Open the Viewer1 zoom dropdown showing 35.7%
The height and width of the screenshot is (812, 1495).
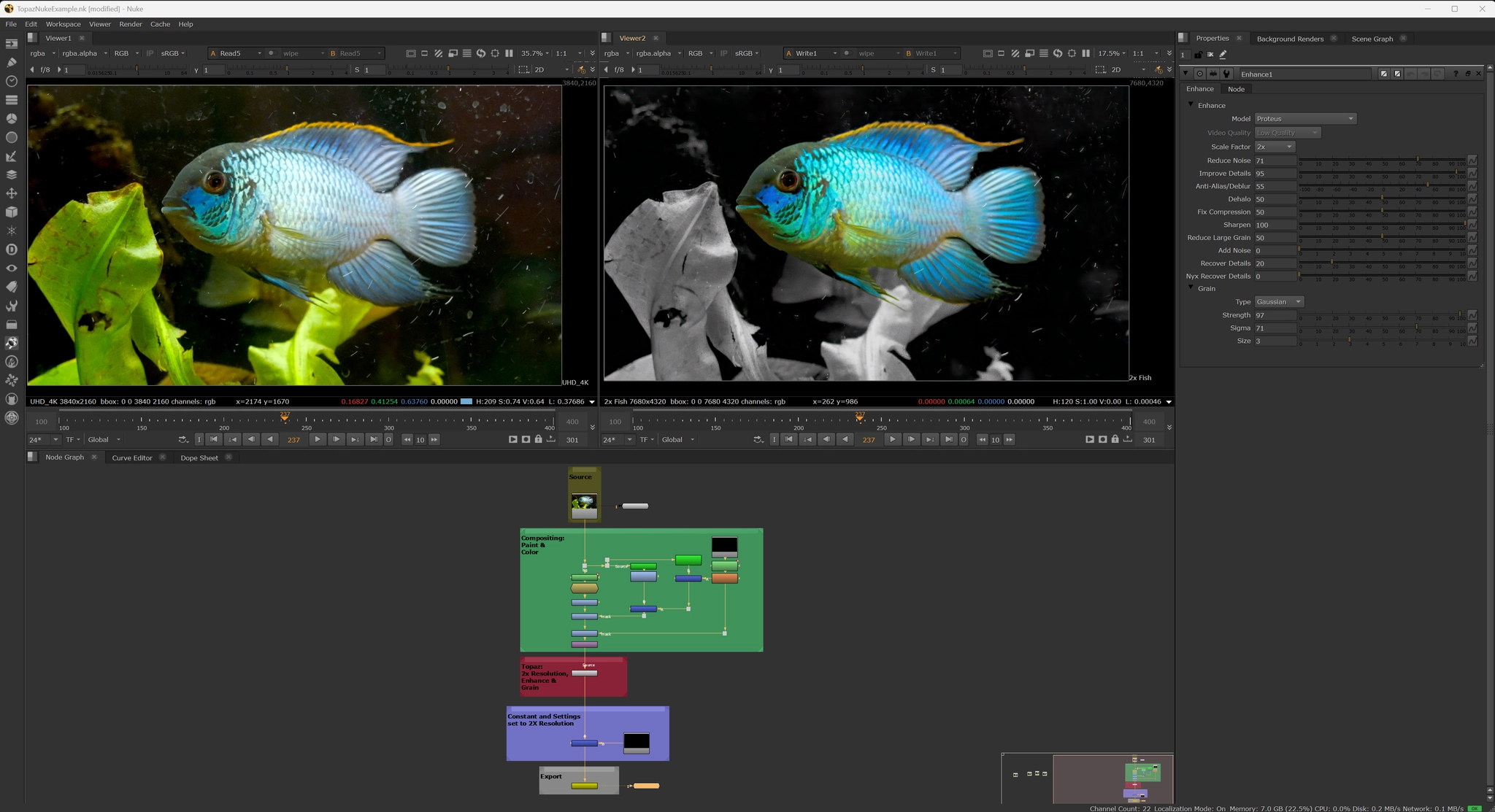click(x=534, y=53)
